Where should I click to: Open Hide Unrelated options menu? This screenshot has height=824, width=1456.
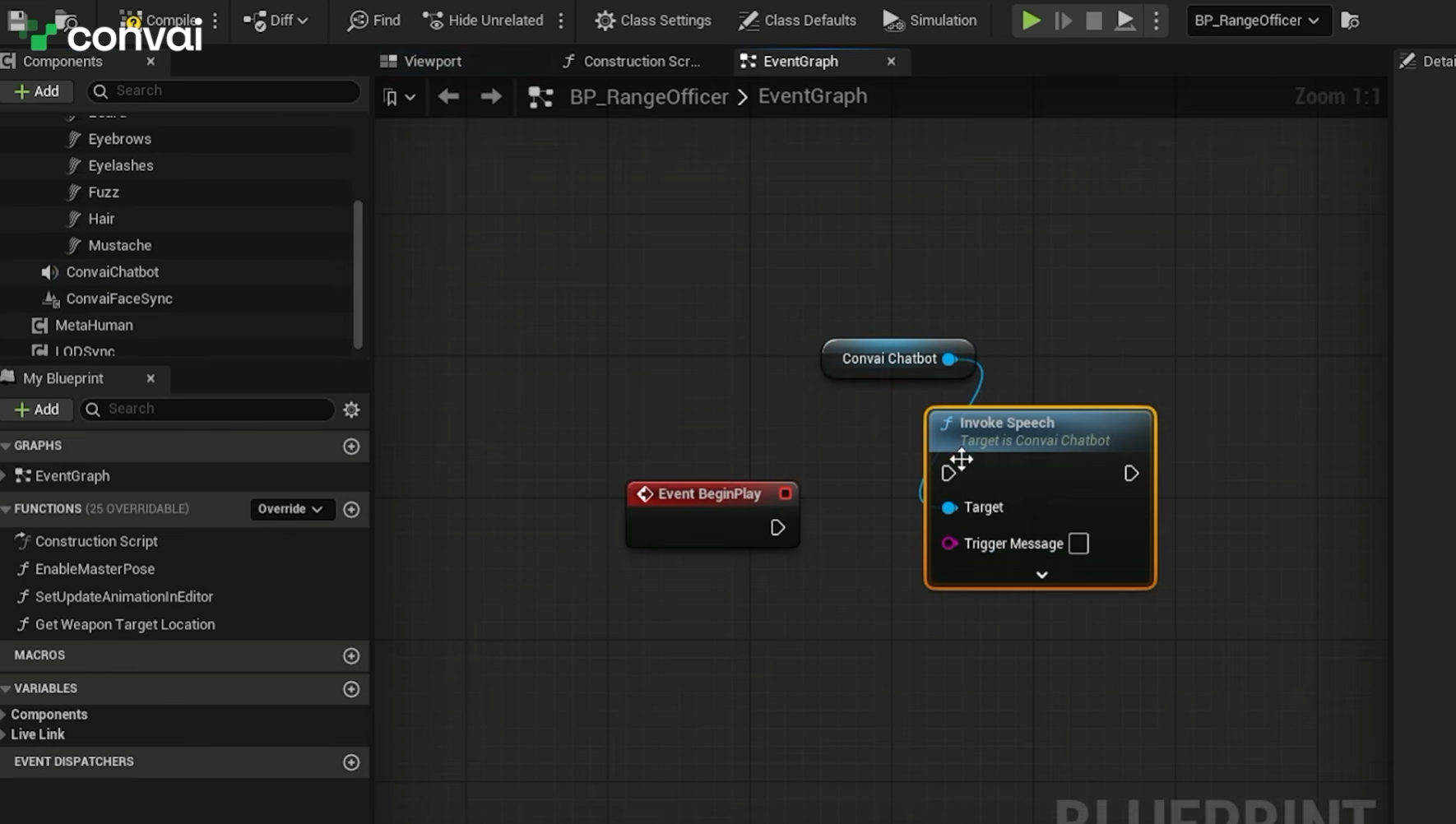[x=561, y=21]
